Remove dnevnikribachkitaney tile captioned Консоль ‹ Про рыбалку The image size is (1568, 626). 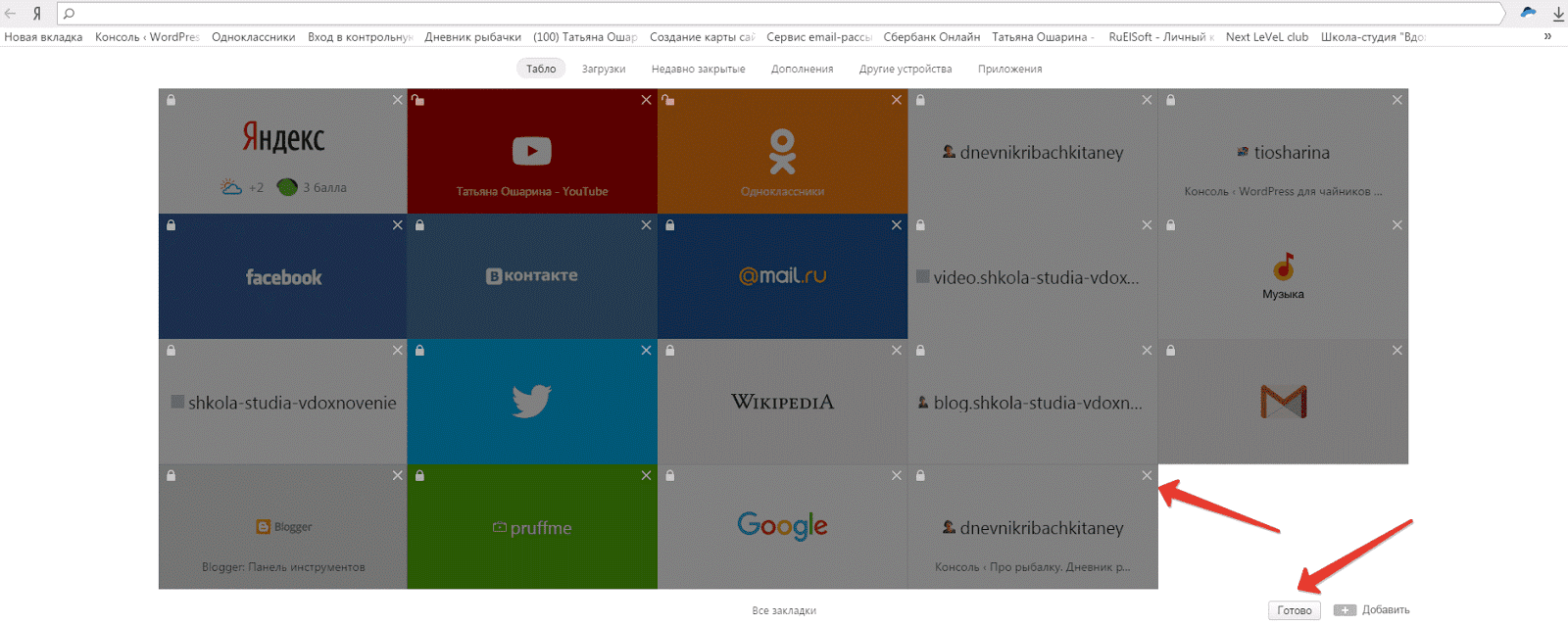pos(1148,476)
